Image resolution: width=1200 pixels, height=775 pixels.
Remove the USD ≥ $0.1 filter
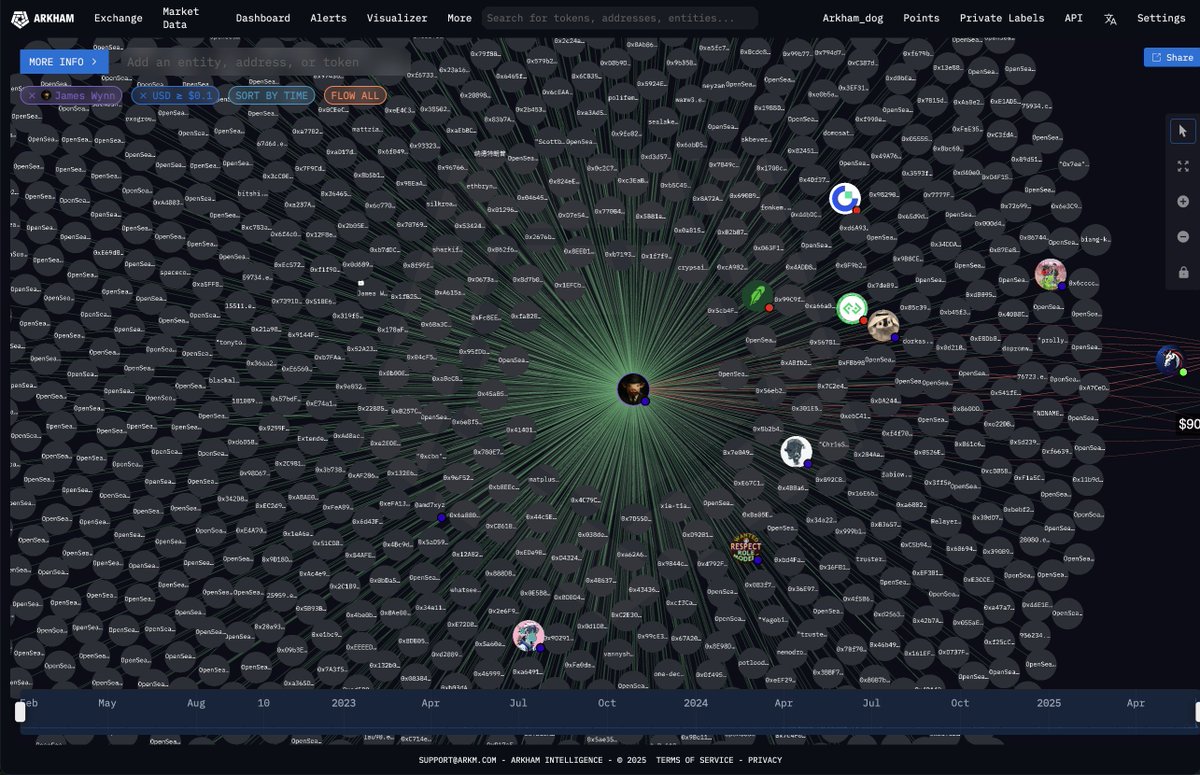(143, 96)
